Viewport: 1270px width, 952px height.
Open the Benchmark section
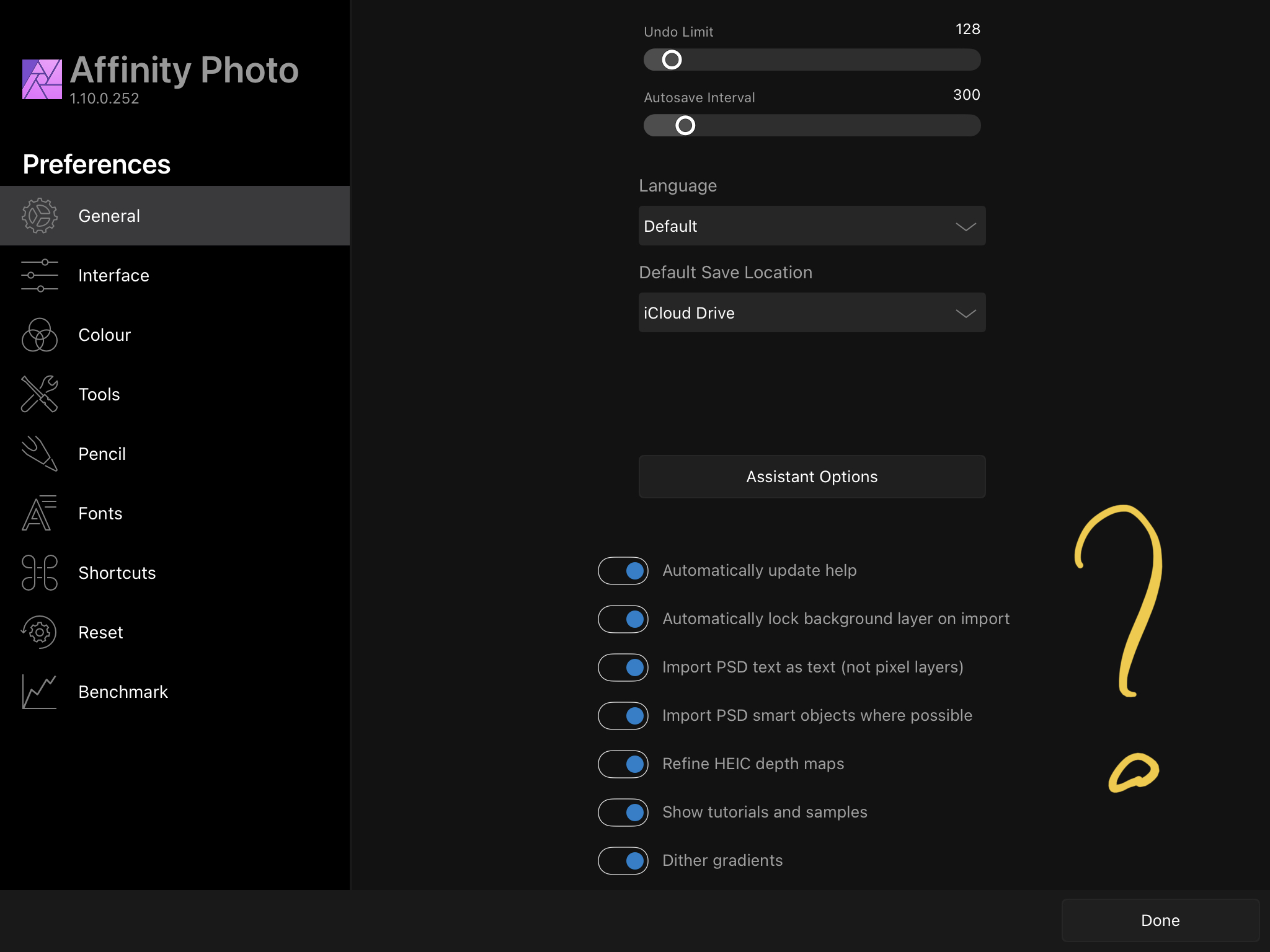[x=175, y=692]
